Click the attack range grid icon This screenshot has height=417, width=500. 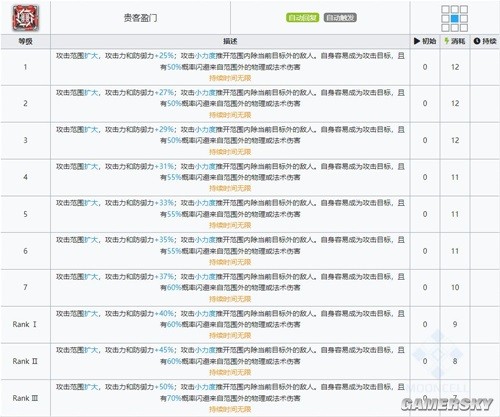point(455,18)
